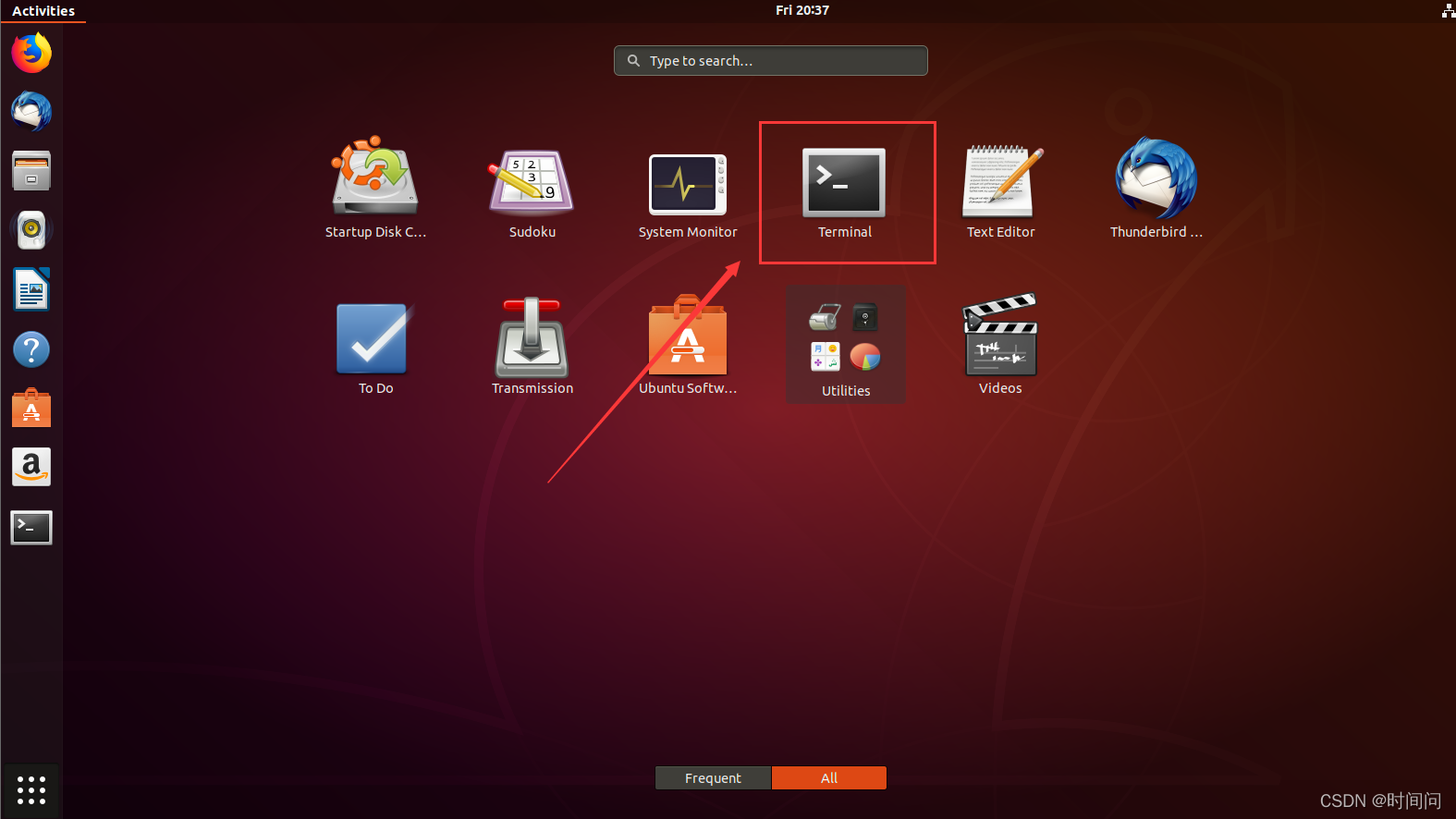Open Firefox from the dock
Viewport: 1456px width, 819px height.
point(31,53)
